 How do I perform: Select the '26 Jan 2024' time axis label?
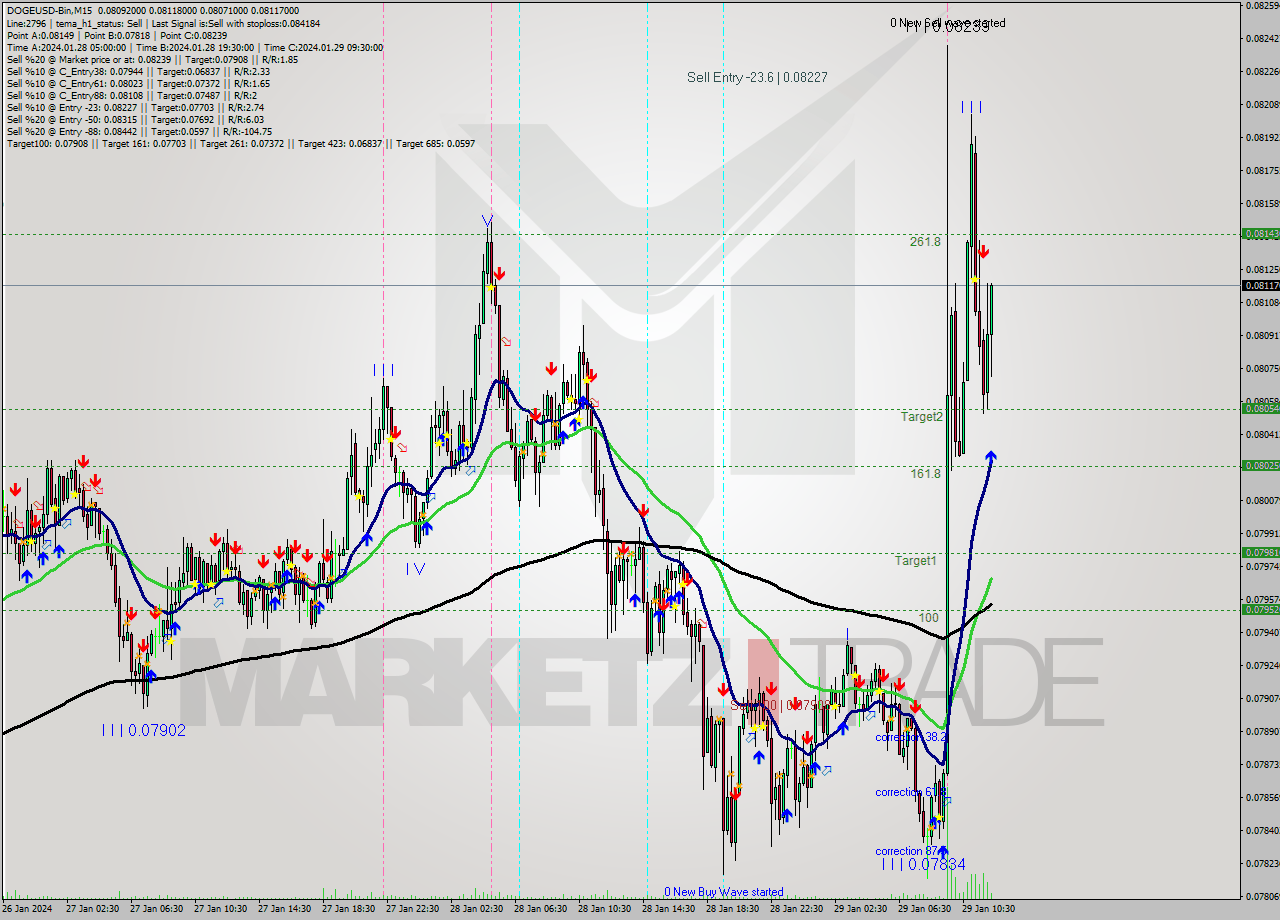pos(26,909)
